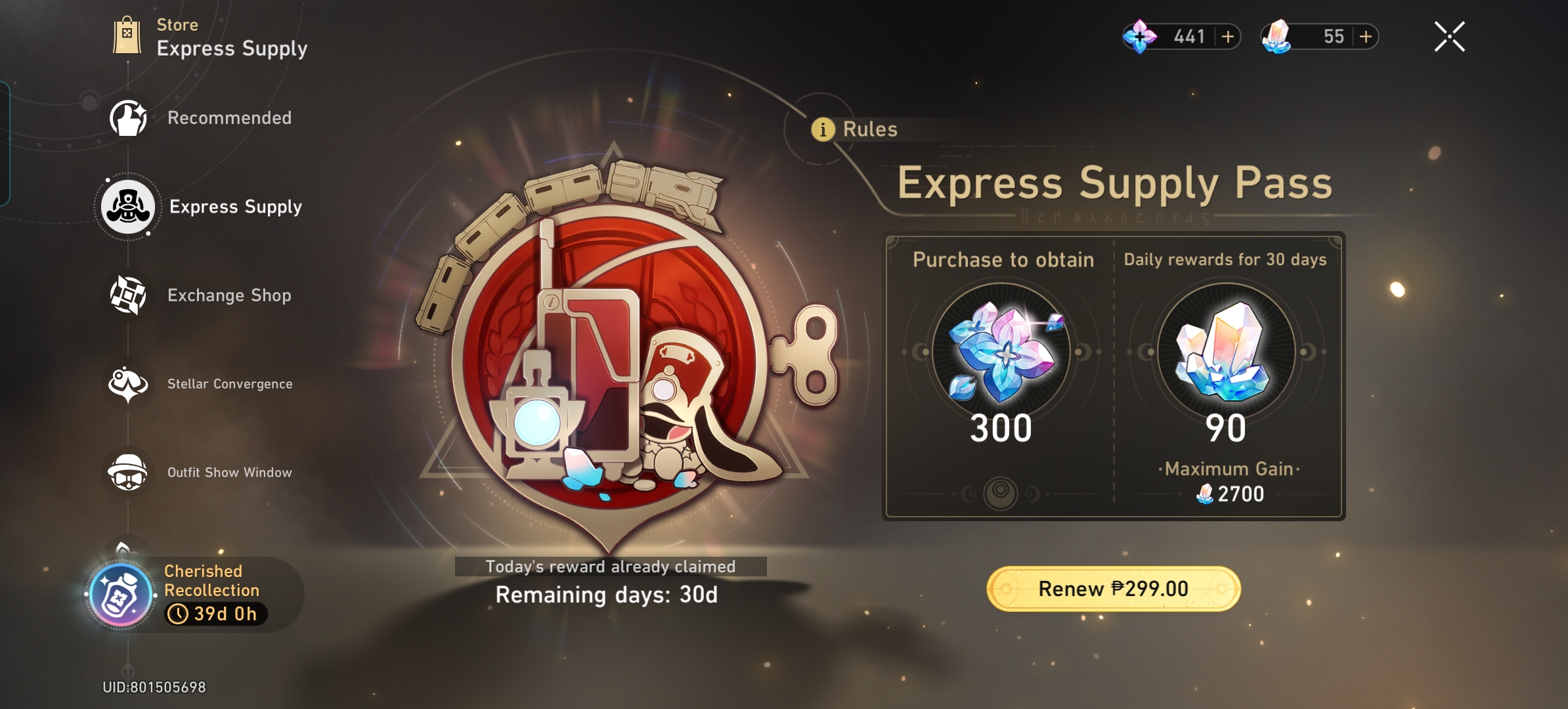Renew pass for ₱299.00
The image size is (1568, 709).
click(1114, 589)
